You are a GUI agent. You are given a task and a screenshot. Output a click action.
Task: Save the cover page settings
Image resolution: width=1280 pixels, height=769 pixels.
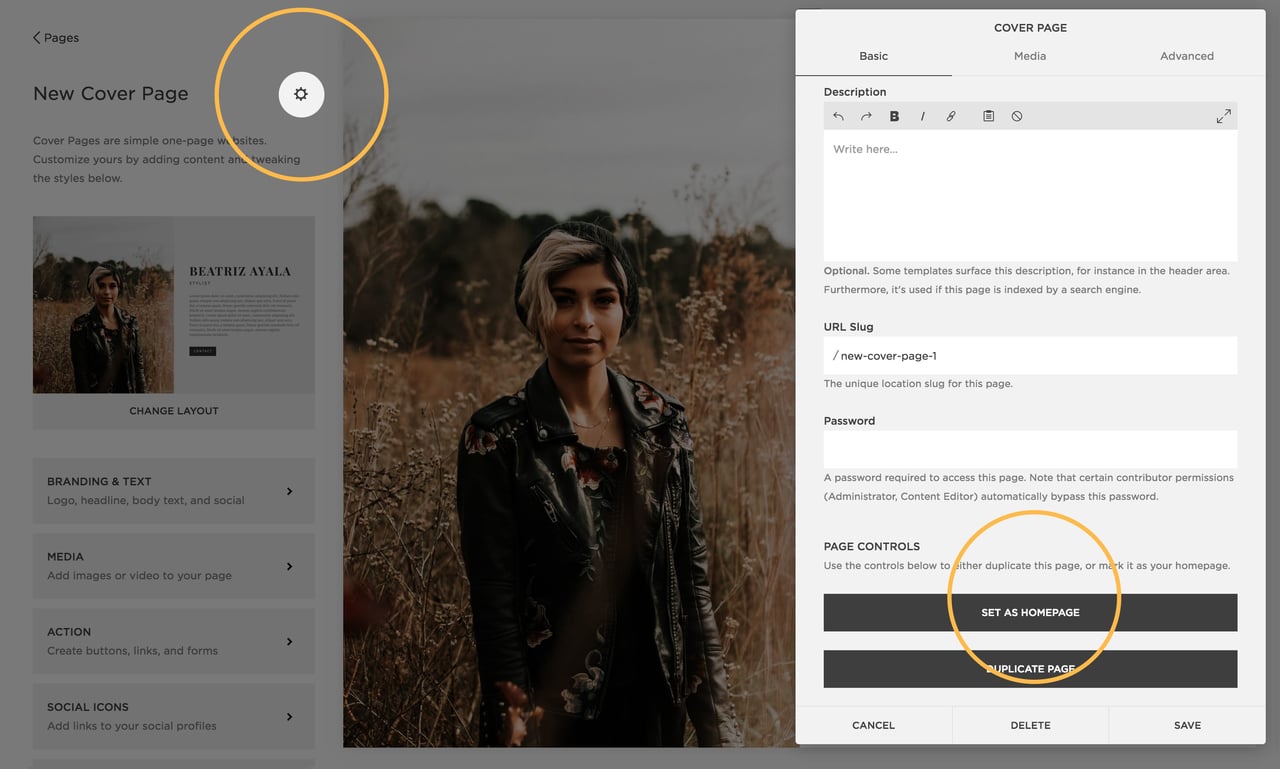pyautogui.click(x=1186, y=725)
